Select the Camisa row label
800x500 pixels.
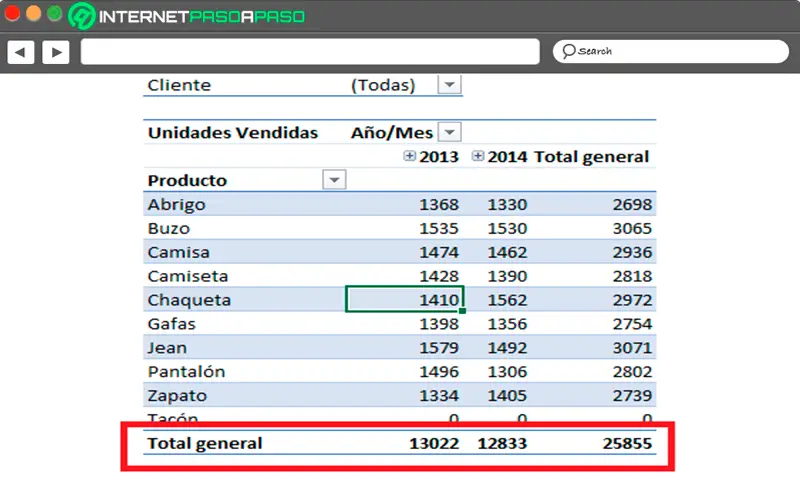[x=179, y=252]
